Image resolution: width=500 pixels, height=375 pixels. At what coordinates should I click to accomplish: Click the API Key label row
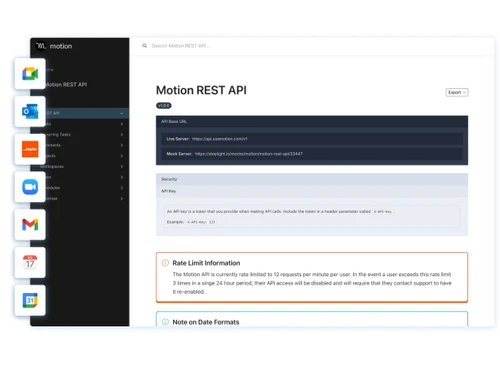tap(312, 191)
